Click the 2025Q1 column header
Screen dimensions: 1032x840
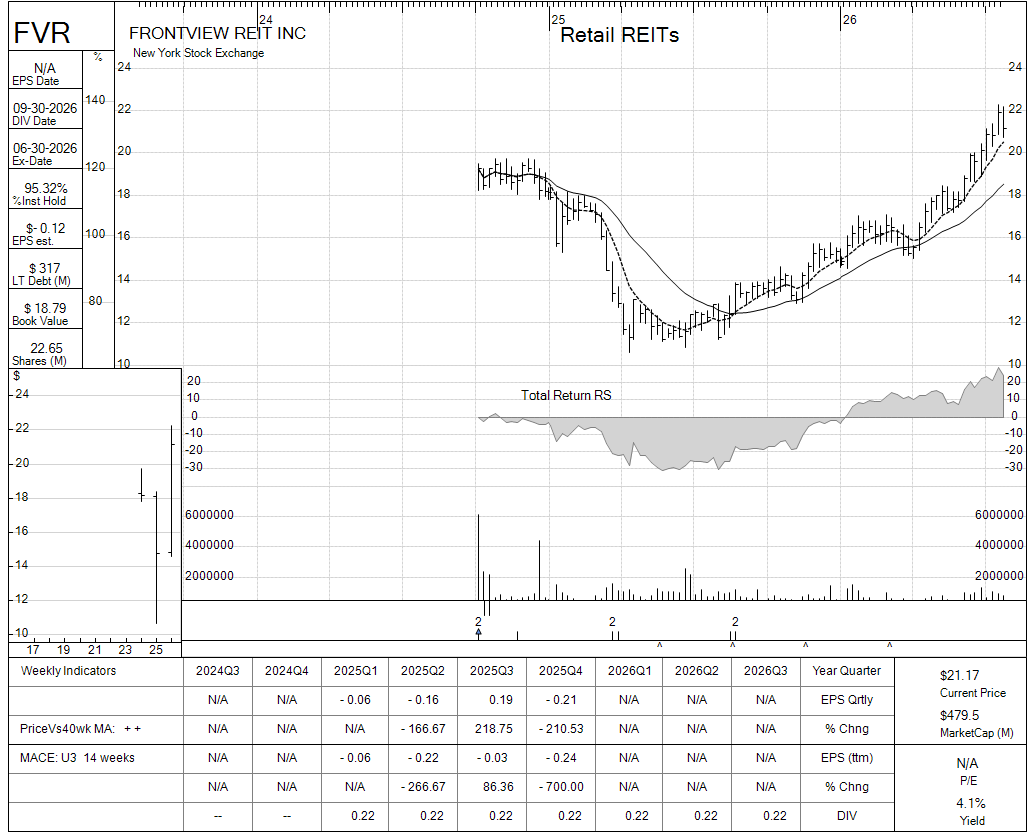[x=355, y=671]
